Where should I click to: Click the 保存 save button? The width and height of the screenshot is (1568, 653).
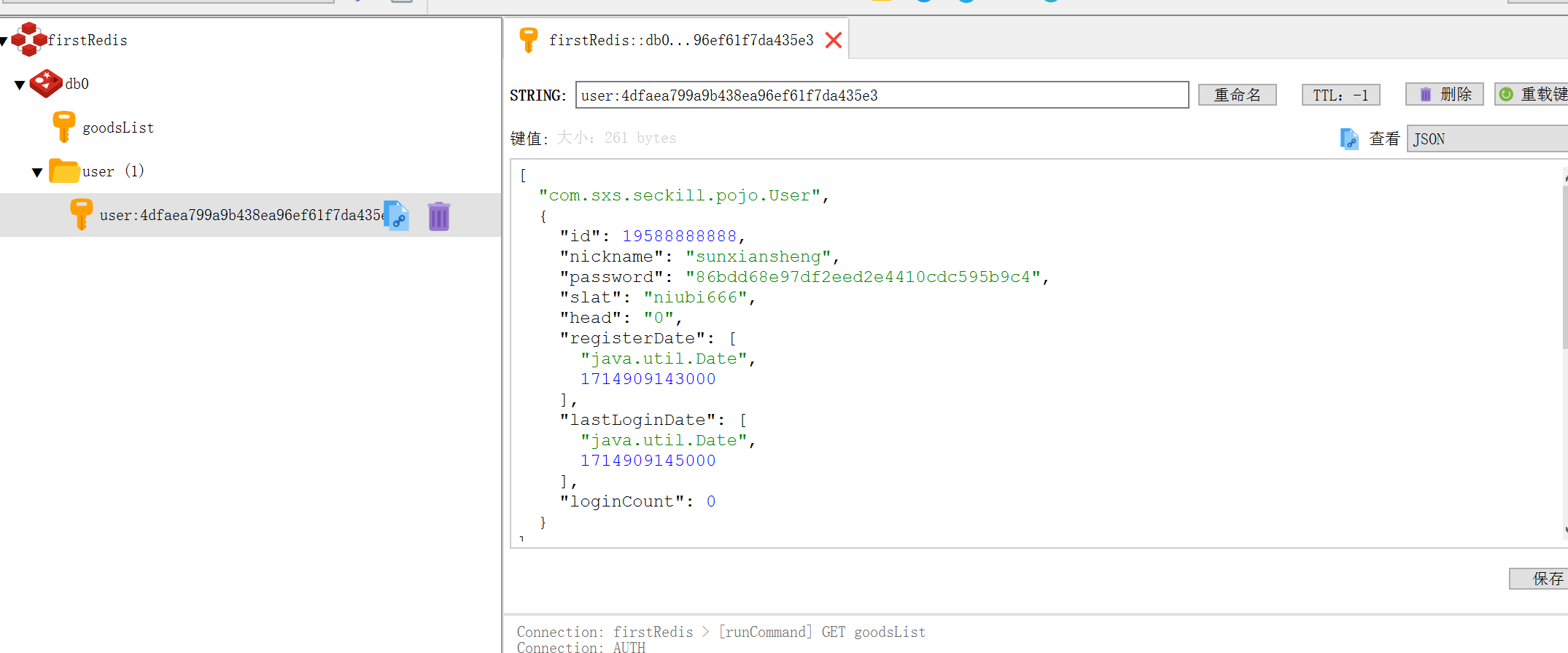[1539, 579]
